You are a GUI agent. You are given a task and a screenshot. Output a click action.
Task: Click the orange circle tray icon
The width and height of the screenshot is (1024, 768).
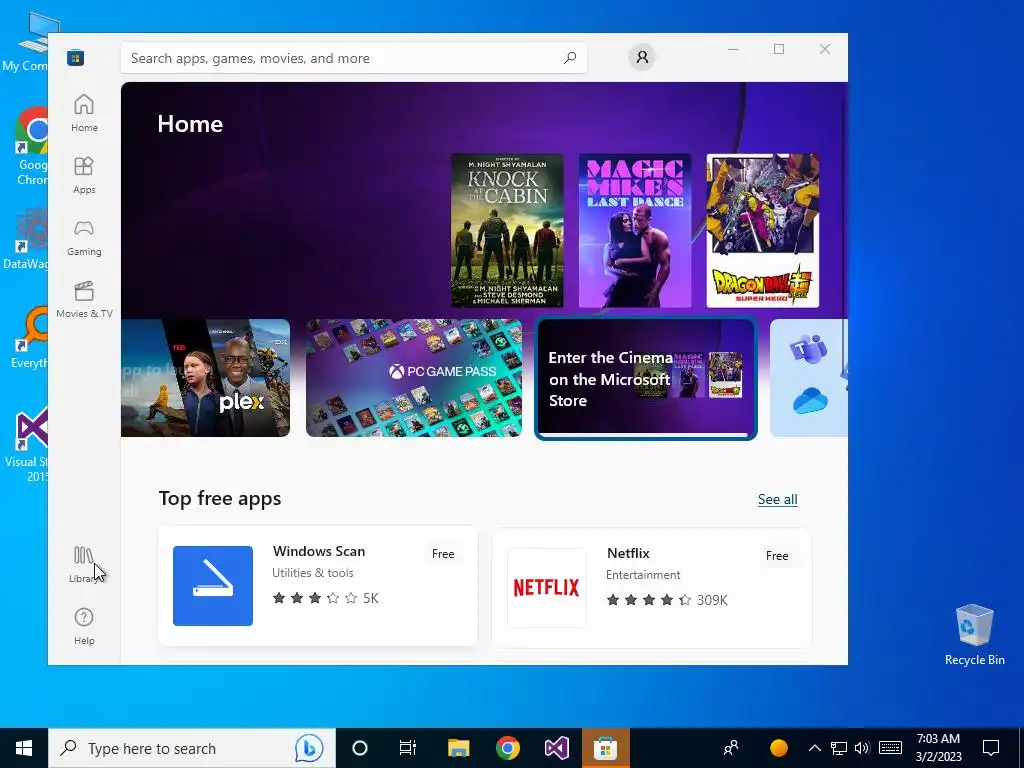click(778, 748)
